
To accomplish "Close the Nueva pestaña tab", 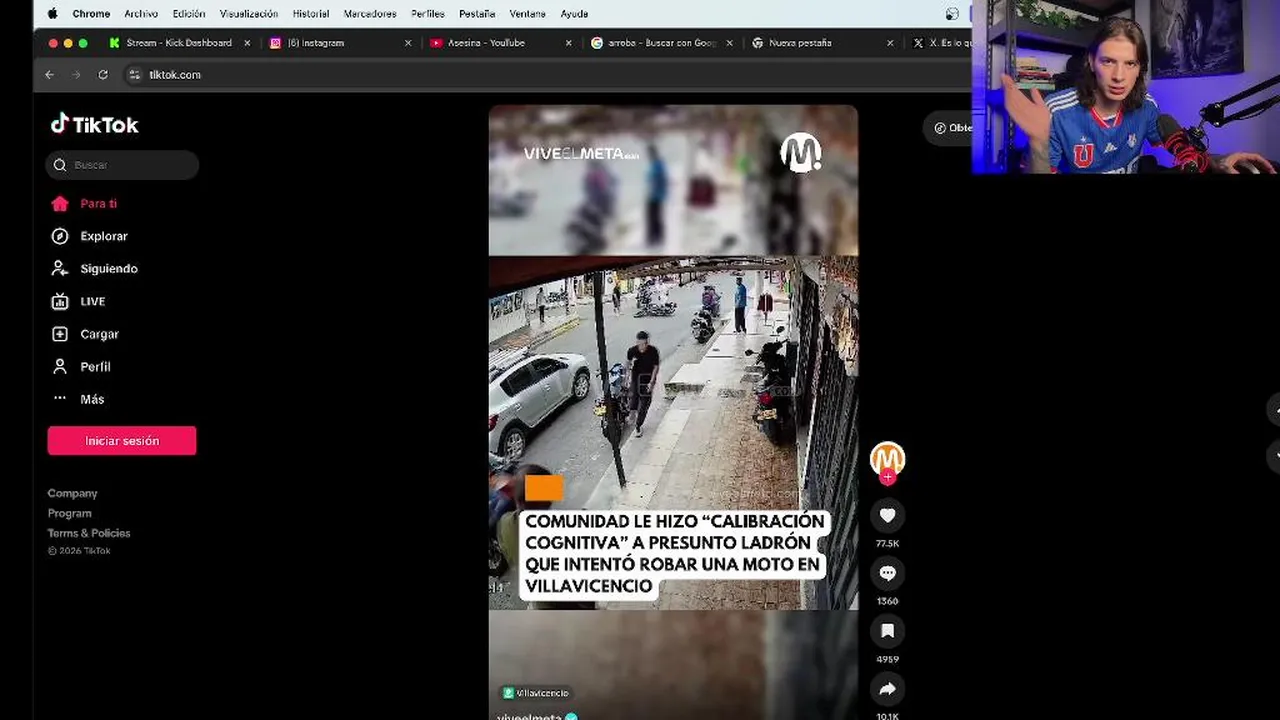I will (x=889, y=43).
